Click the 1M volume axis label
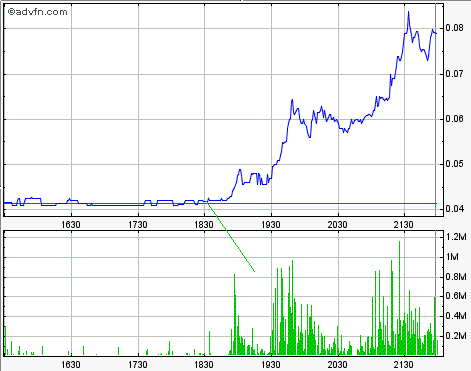Screen dimensions: 471x371 click(453, 257)
